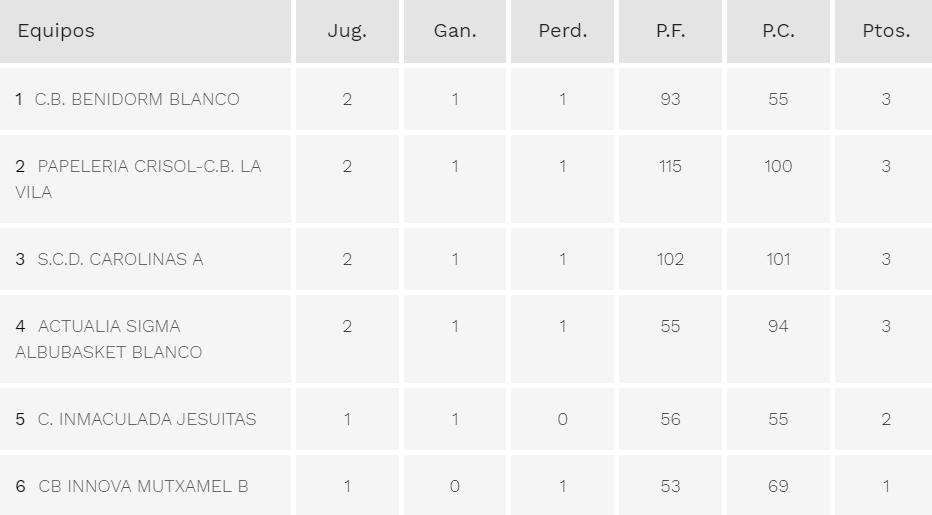The width and height of the screenshot is (932, 515).
Task: Open PAPELERIA CRISOL-C.B. LA VILA team
Action: coord(138,179)
